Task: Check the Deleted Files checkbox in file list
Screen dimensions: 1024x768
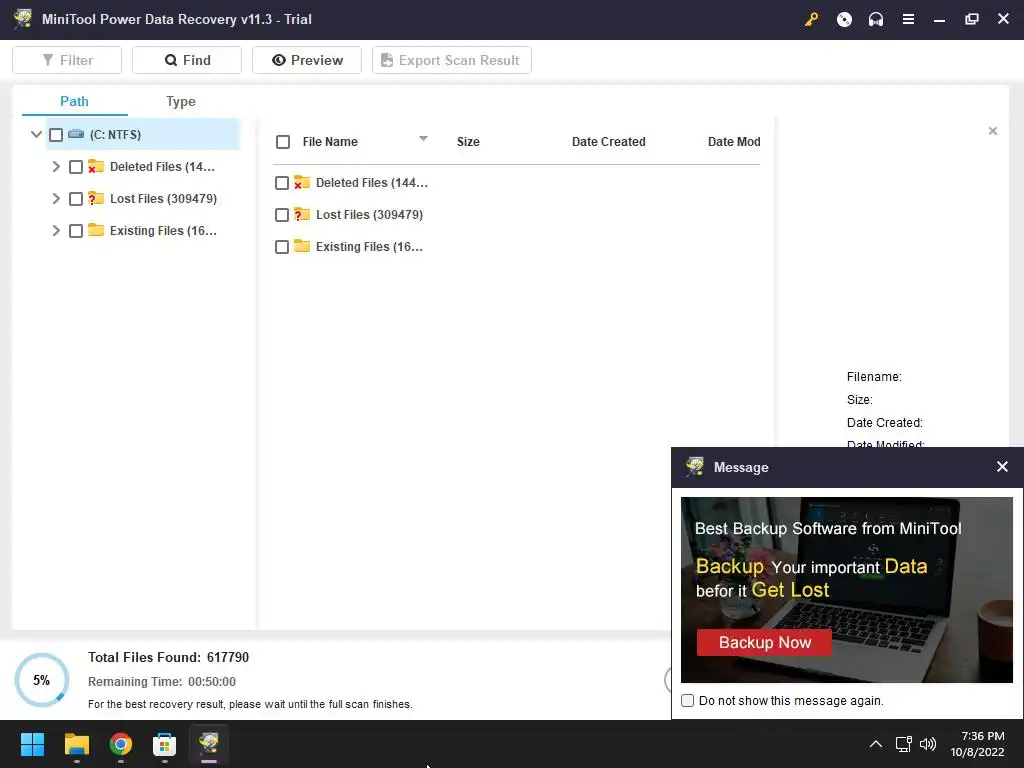Action: click(281, 183)
